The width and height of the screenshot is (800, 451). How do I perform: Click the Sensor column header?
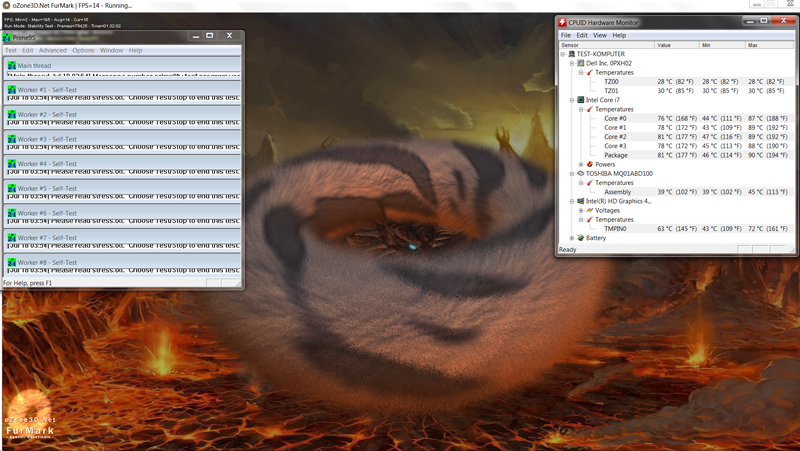click(x=607, y=45)
